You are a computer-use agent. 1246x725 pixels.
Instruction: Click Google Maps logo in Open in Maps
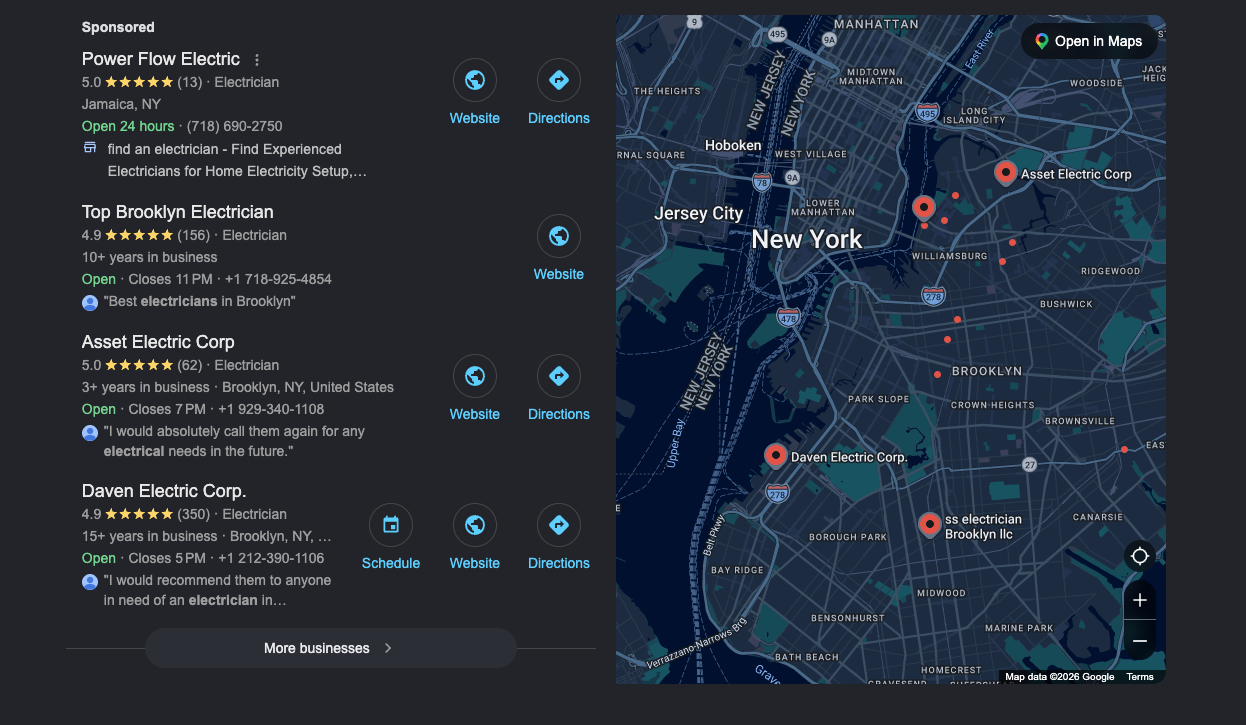click(1041, 41)
